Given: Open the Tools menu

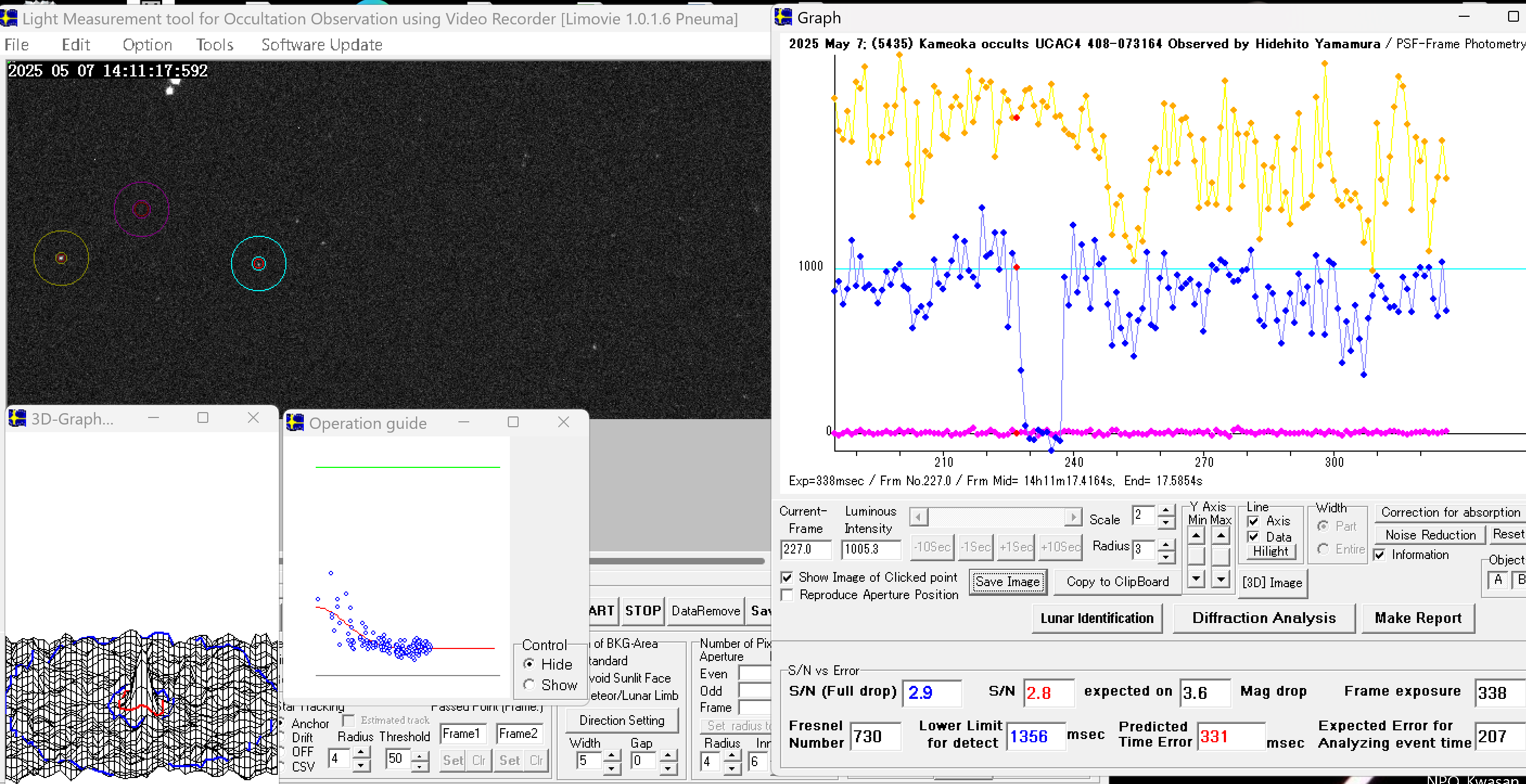Looking at the screenshot, I should [214, 45].
